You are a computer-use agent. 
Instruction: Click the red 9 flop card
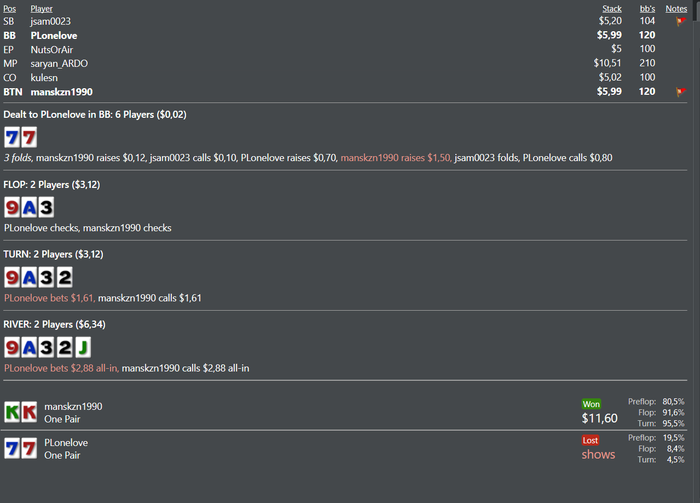pos(12,208)
